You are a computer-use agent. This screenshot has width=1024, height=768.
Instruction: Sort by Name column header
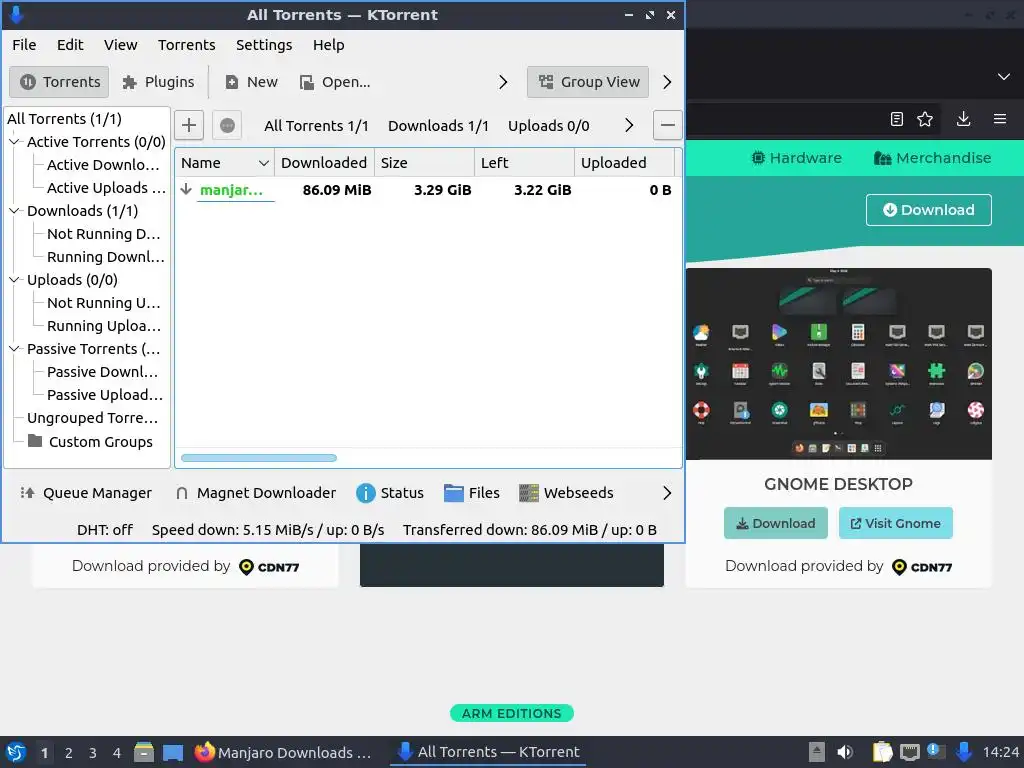pyautogui.click(x=224, y=163)
